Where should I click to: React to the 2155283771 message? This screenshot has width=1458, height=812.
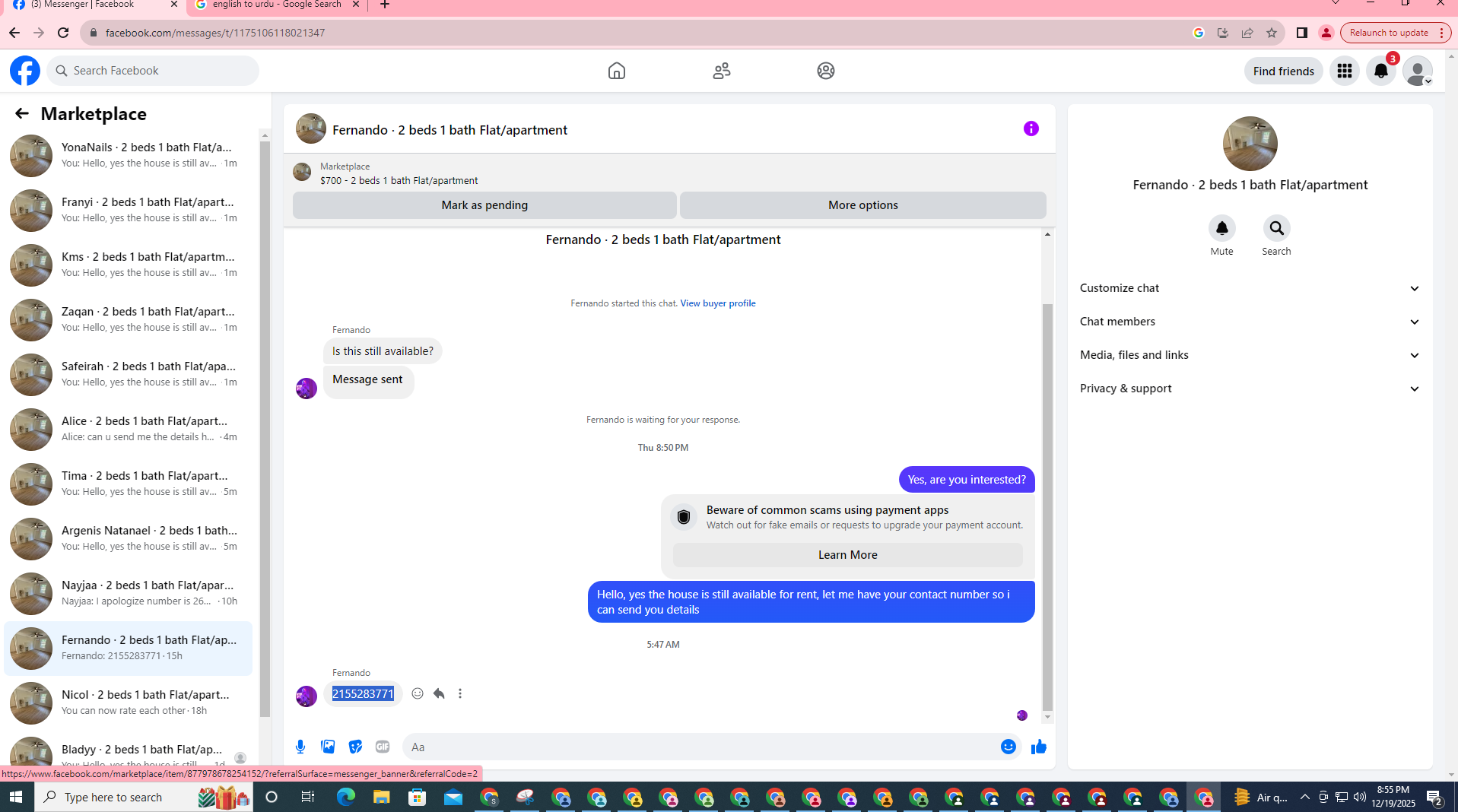point(418,693)
